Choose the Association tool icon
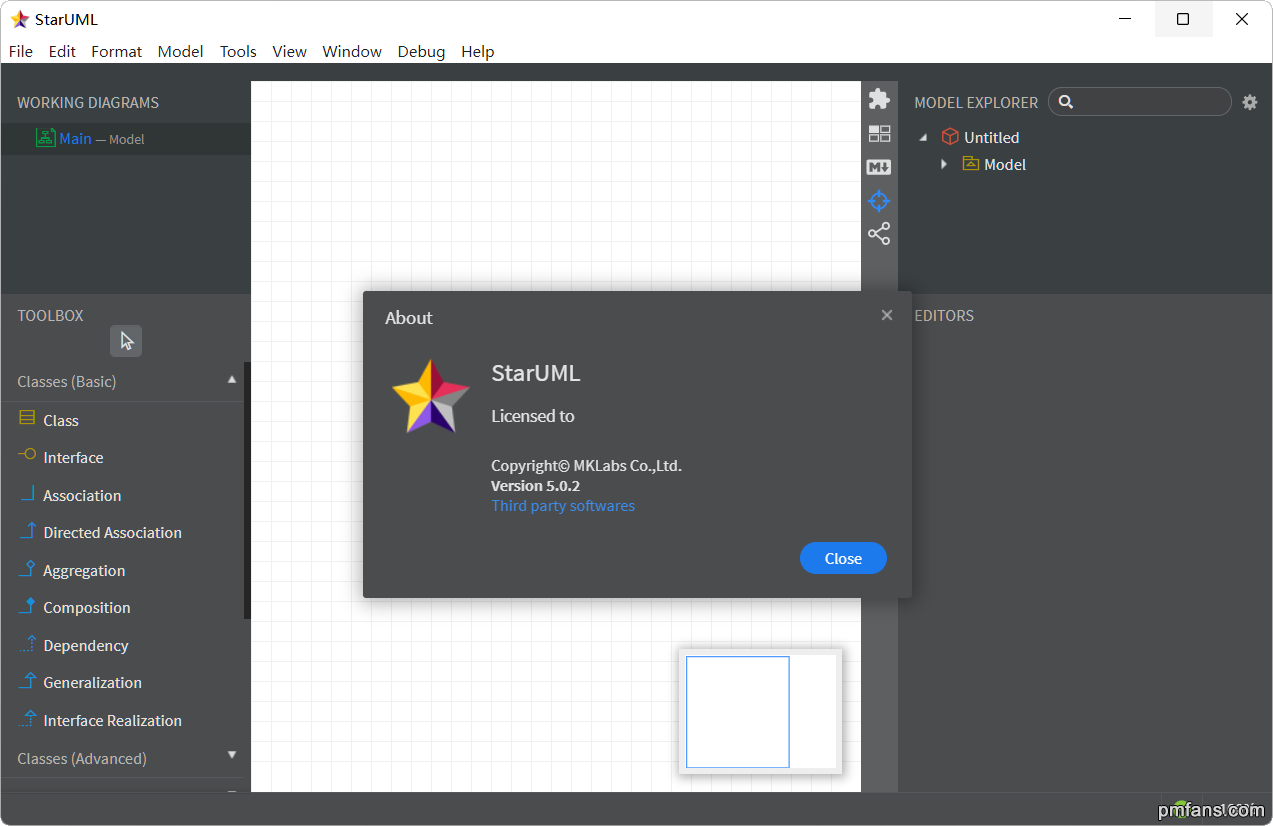Viewport: 1273px width, 826px height. [x=27, y=494]
